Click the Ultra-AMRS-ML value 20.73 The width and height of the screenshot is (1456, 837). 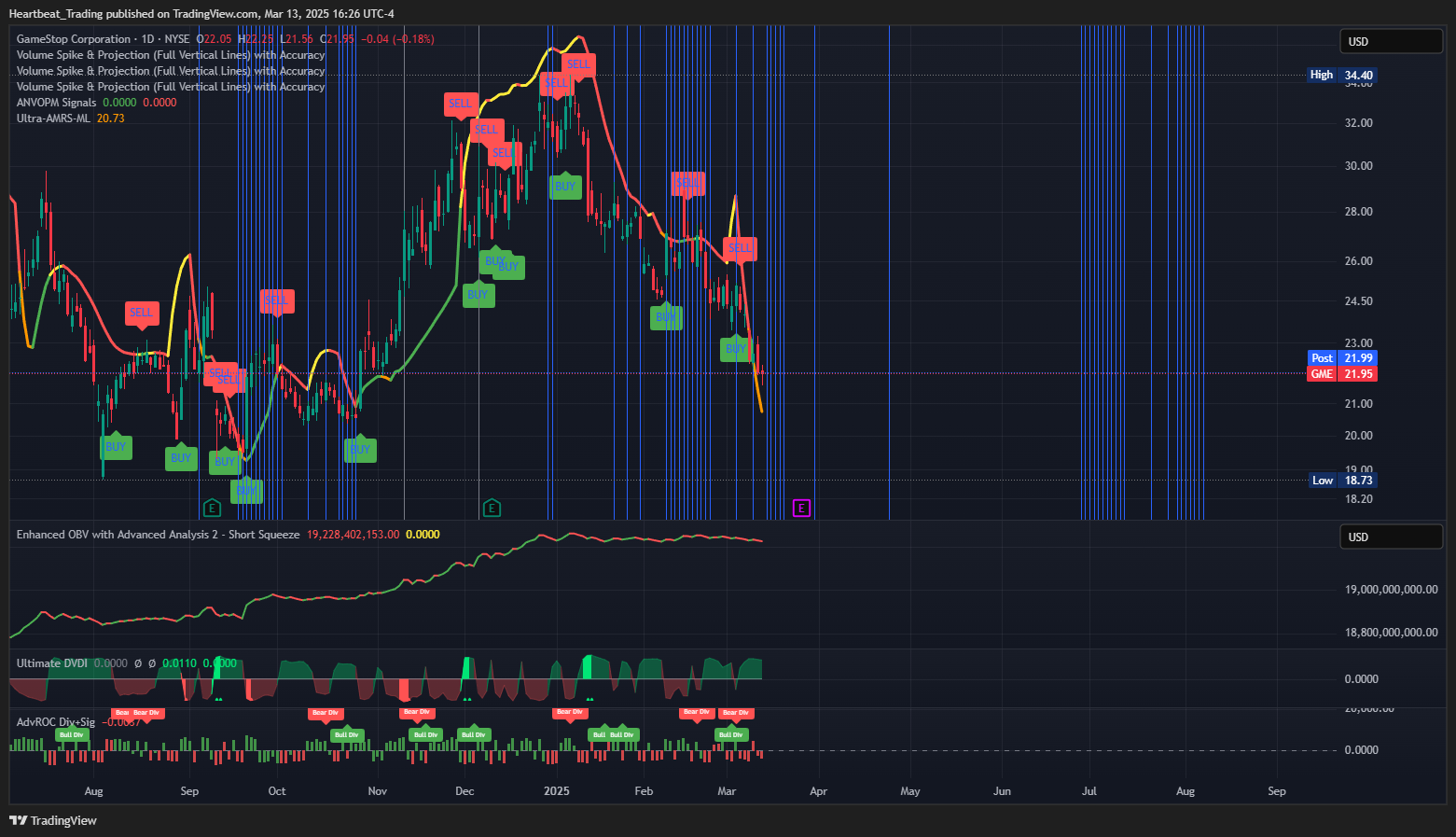click(x=110, y=119)
